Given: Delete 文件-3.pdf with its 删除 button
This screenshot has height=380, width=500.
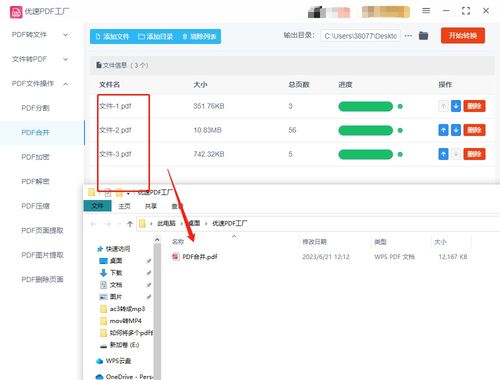Looking at the screenshot, I should [474, 154].
